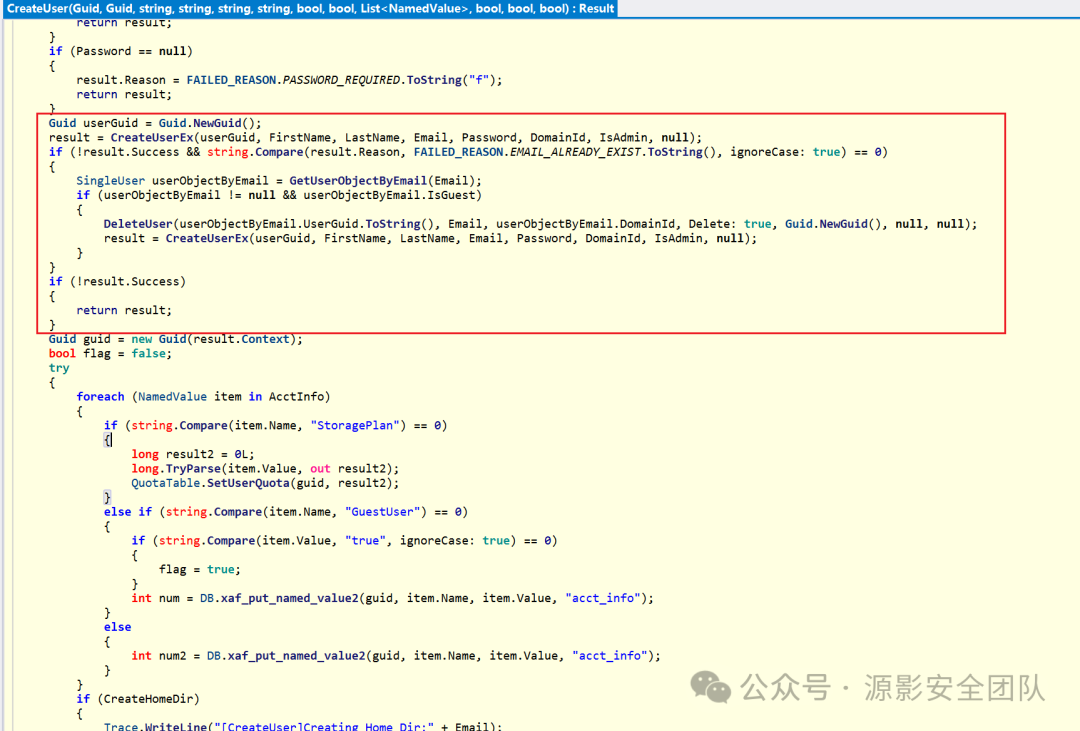Viewport: 1080px width, 731px height.
Task: Click 'result2' in 'long result2 = 0L'
Action: 189,455
